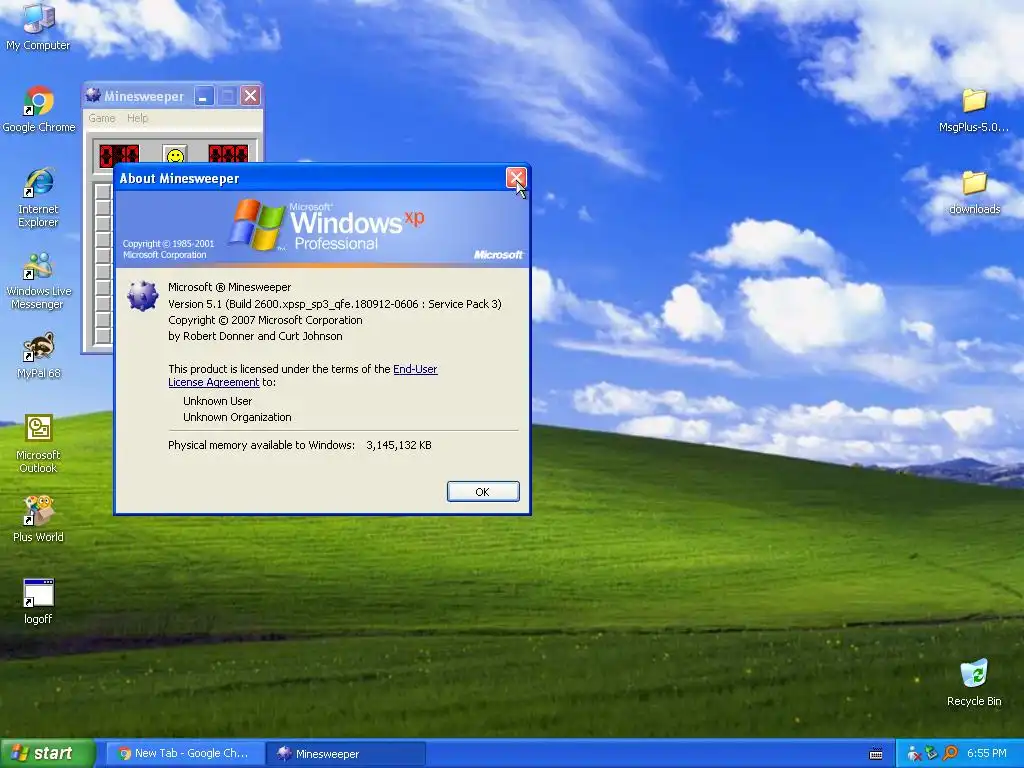Open the End-User License Agreement link

(303, 376)
